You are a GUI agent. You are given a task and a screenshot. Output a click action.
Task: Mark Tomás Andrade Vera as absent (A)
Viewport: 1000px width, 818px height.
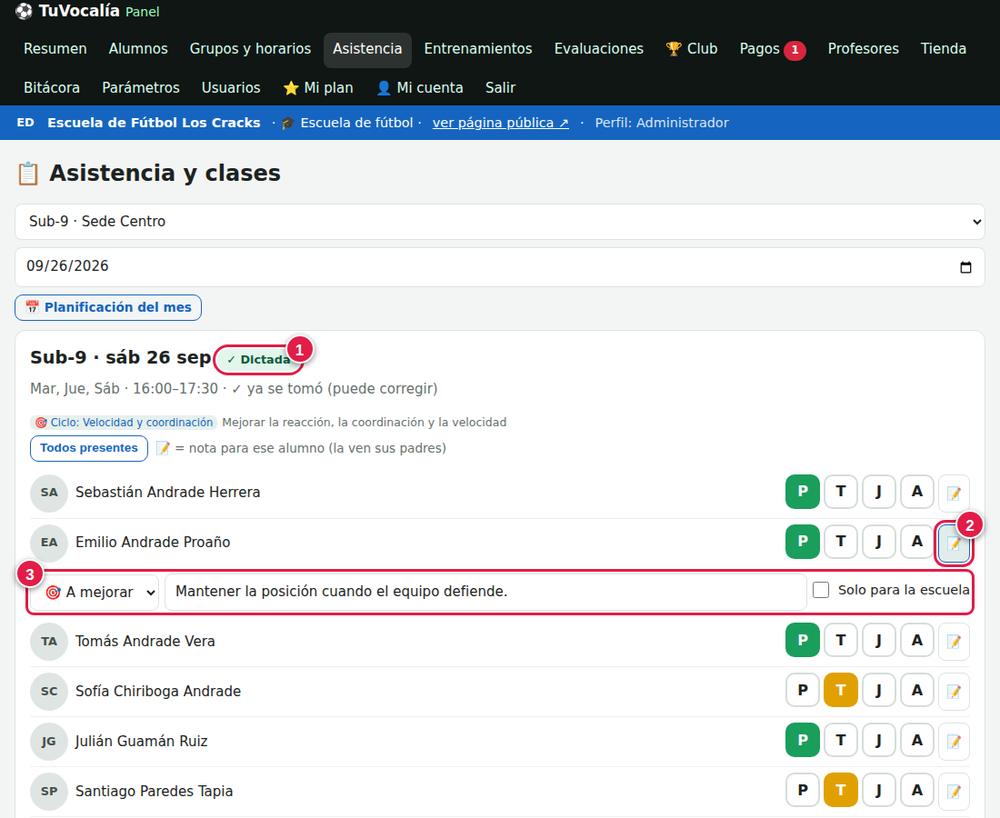(917, 641)
